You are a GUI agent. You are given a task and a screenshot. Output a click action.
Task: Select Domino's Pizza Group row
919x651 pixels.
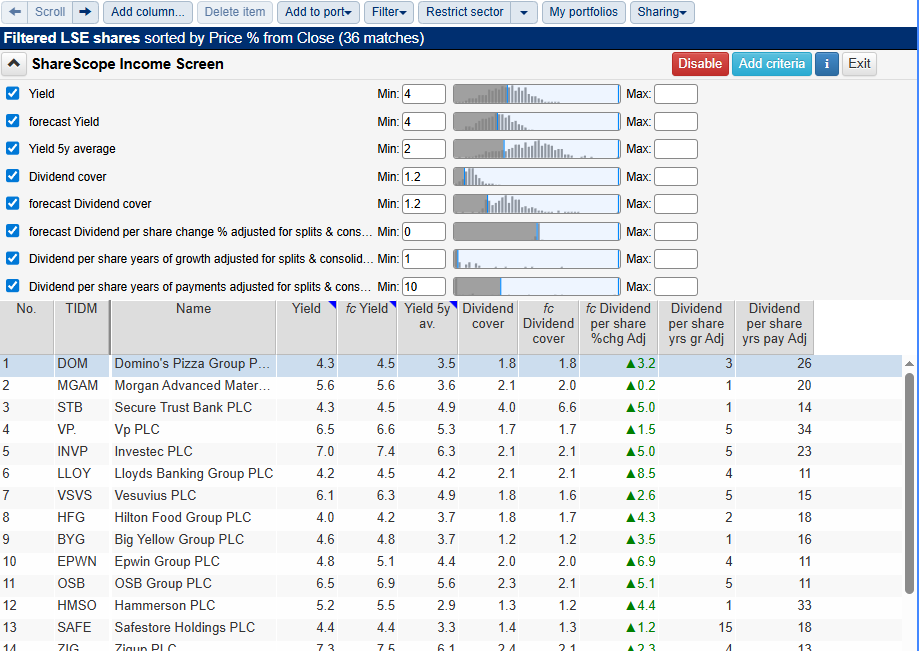pyautogui.click(x=451, y=364)
